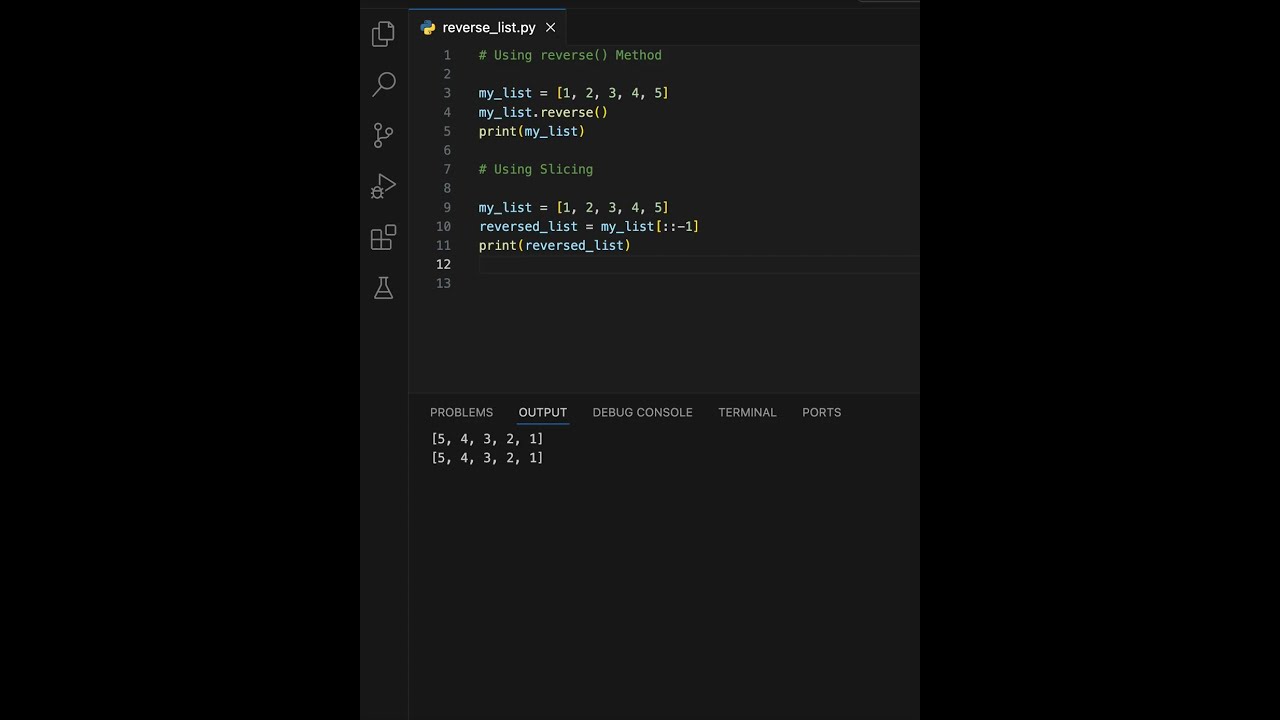Click 'print(reversed_list)' on line 11
The width and height of the screenshot is (1280, 720).
555,245
